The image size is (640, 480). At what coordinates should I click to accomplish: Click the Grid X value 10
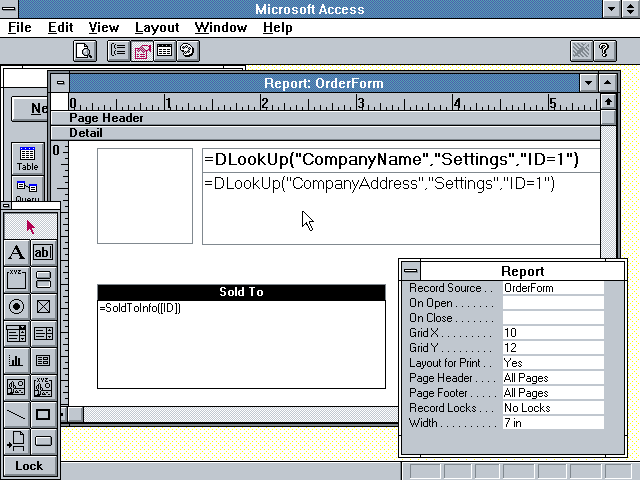553,333
